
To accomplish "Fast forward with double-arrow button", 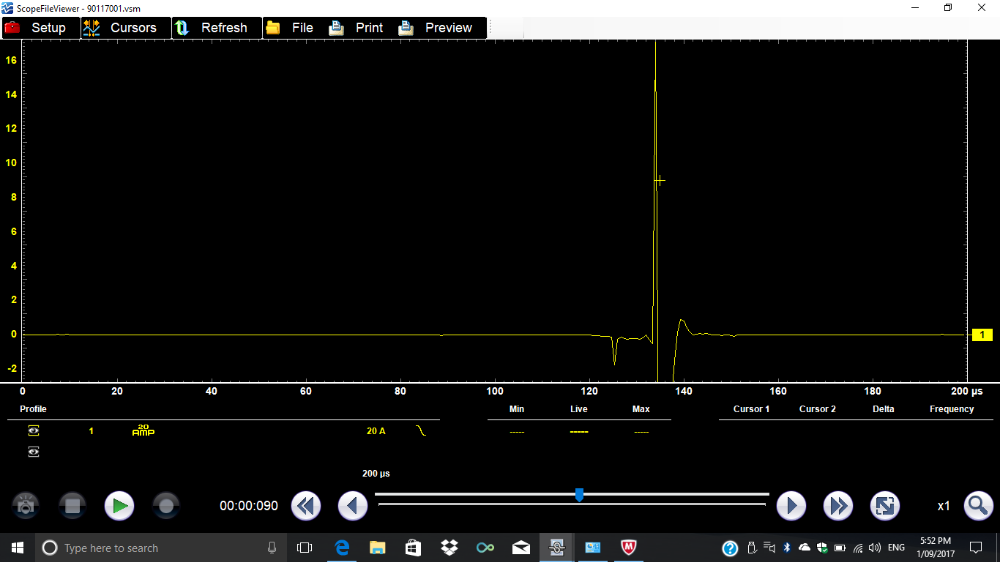I will 838,506.
